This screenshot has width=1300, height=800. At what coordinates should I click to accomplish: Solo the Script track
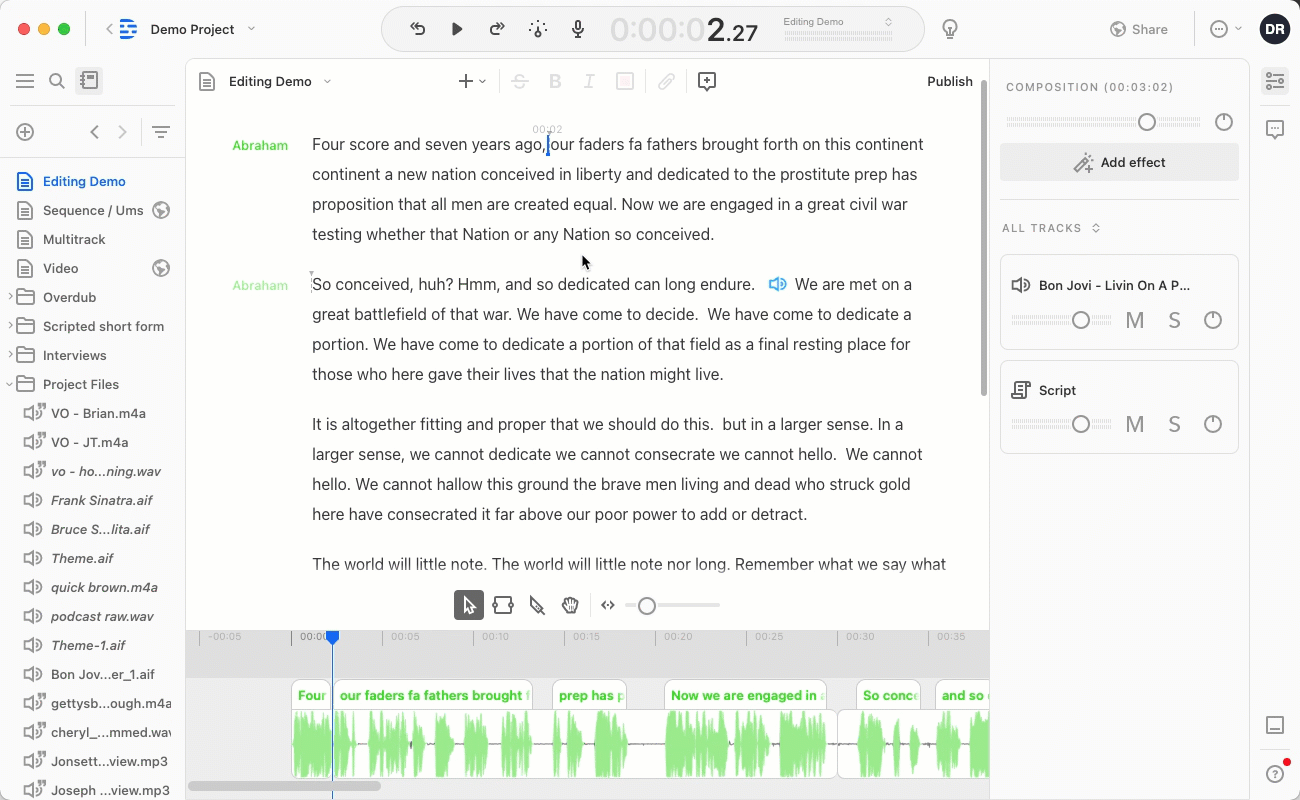1174,424
